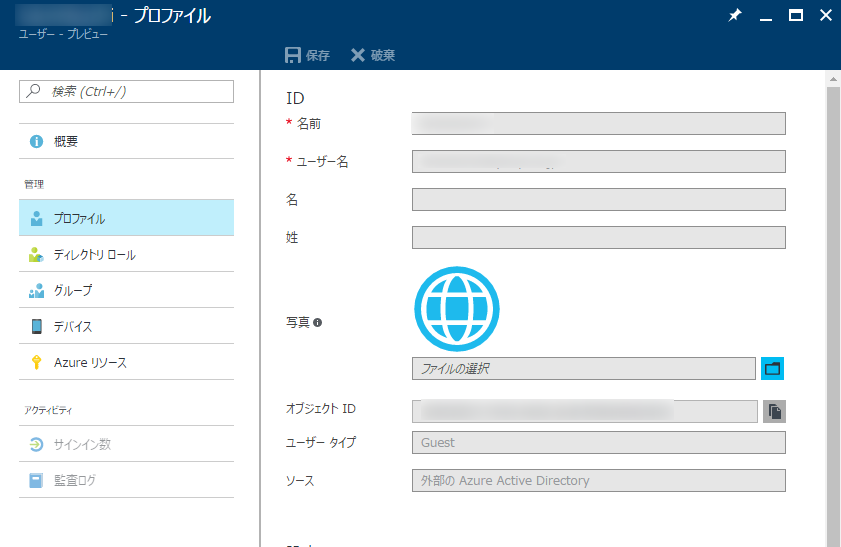Click the 姓 surname input field

(598, 237)
